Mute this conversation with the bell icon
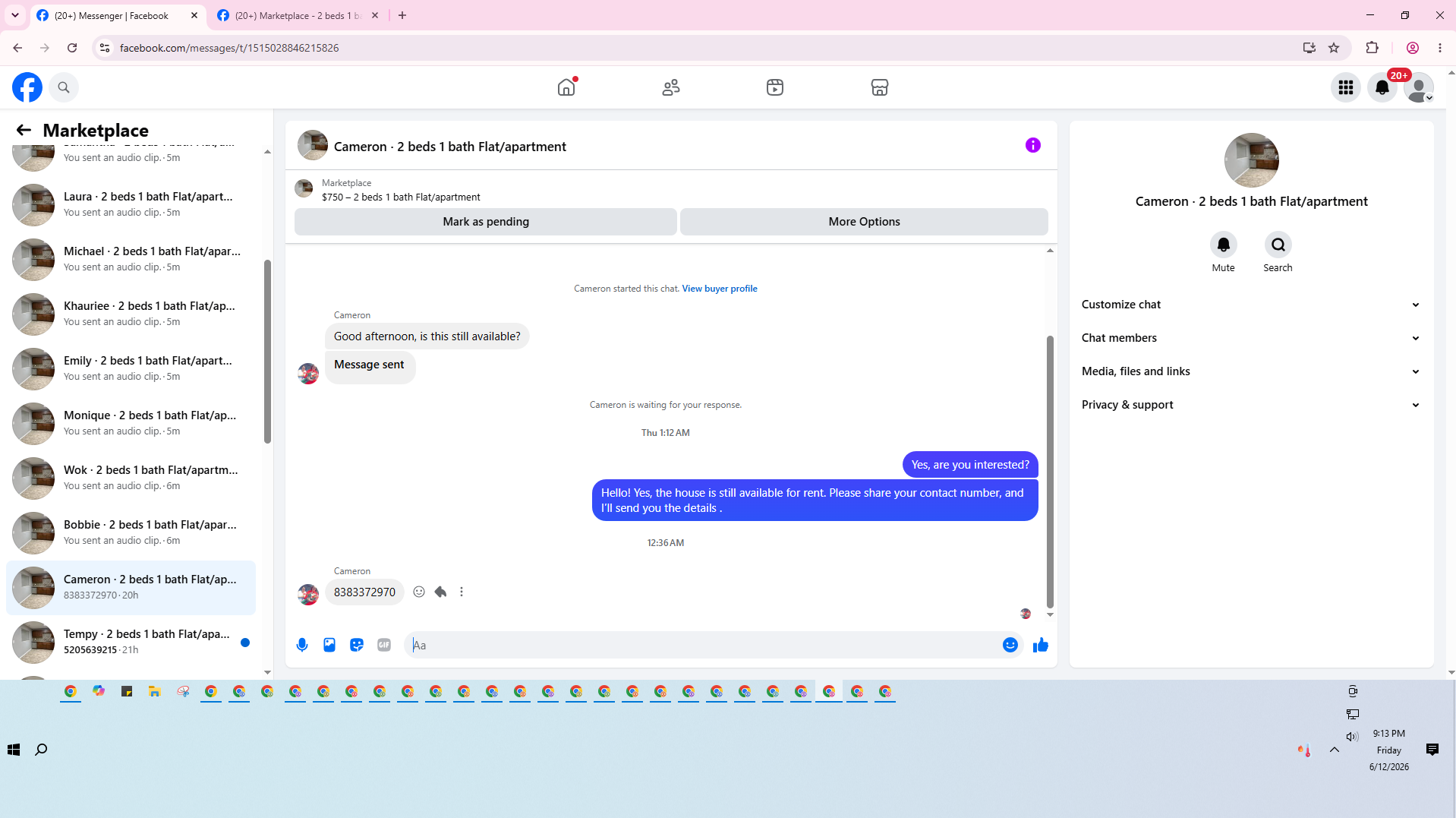Viewport: 1456px width, 818px height. (1224, 245)
